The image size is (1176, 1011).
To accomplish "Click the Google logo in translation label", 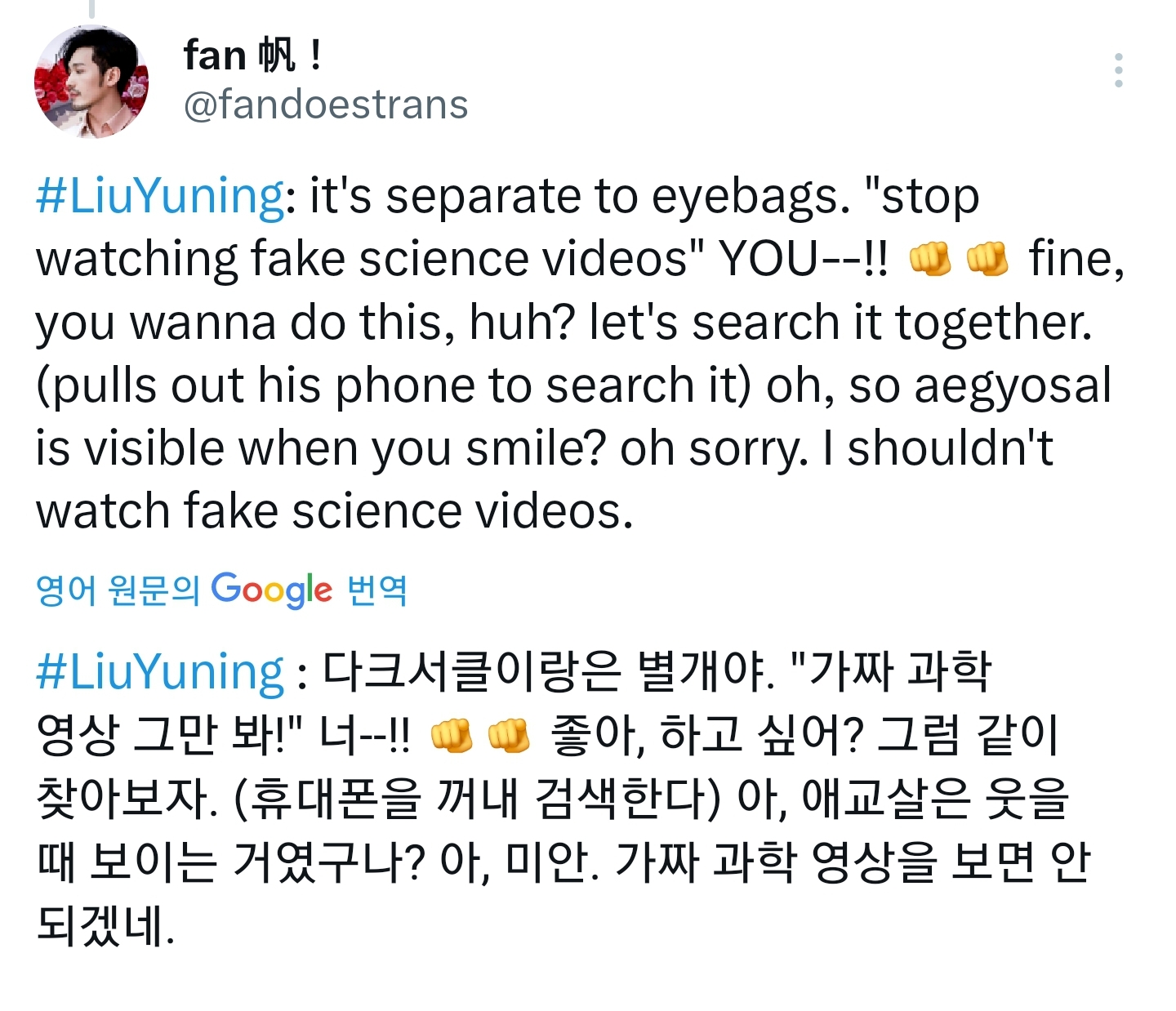I will point(271,590).
